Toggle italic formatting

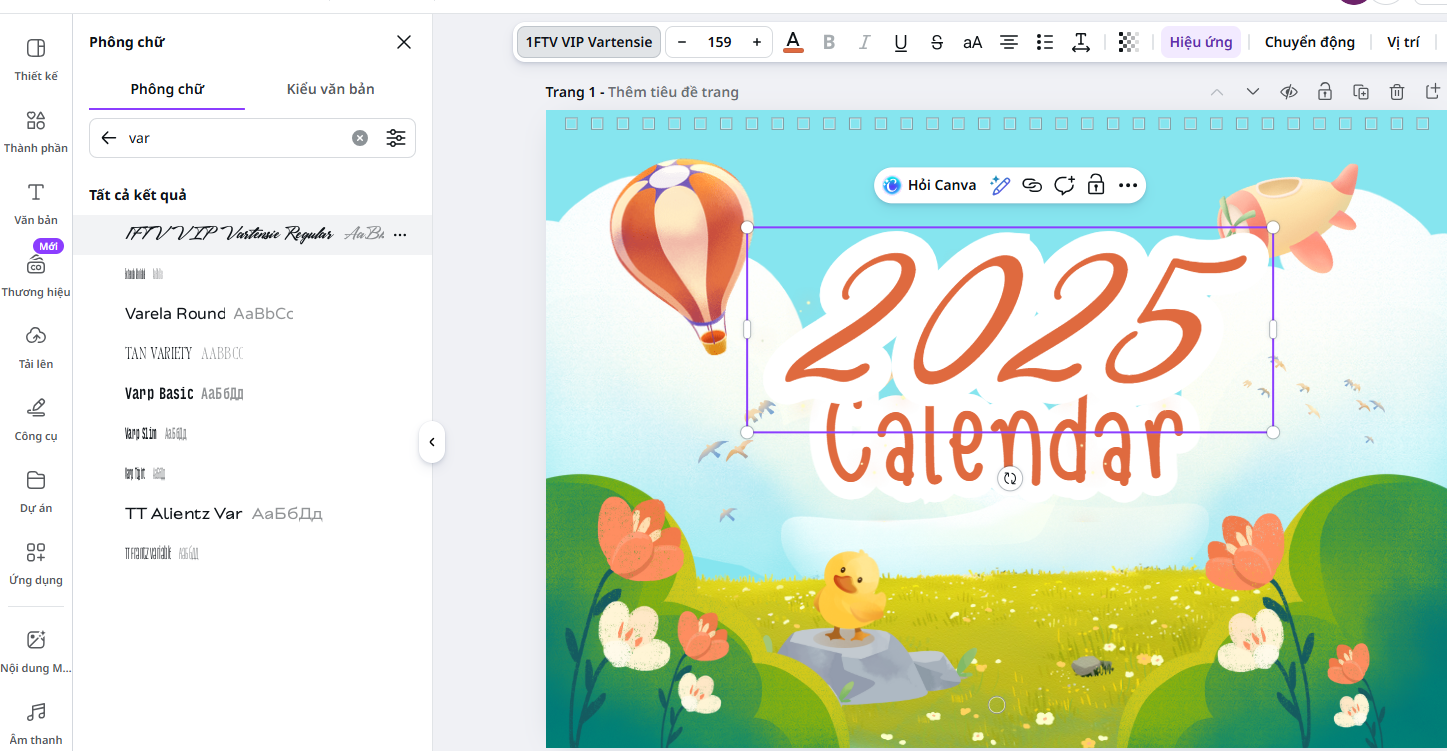tap(865, 42)
